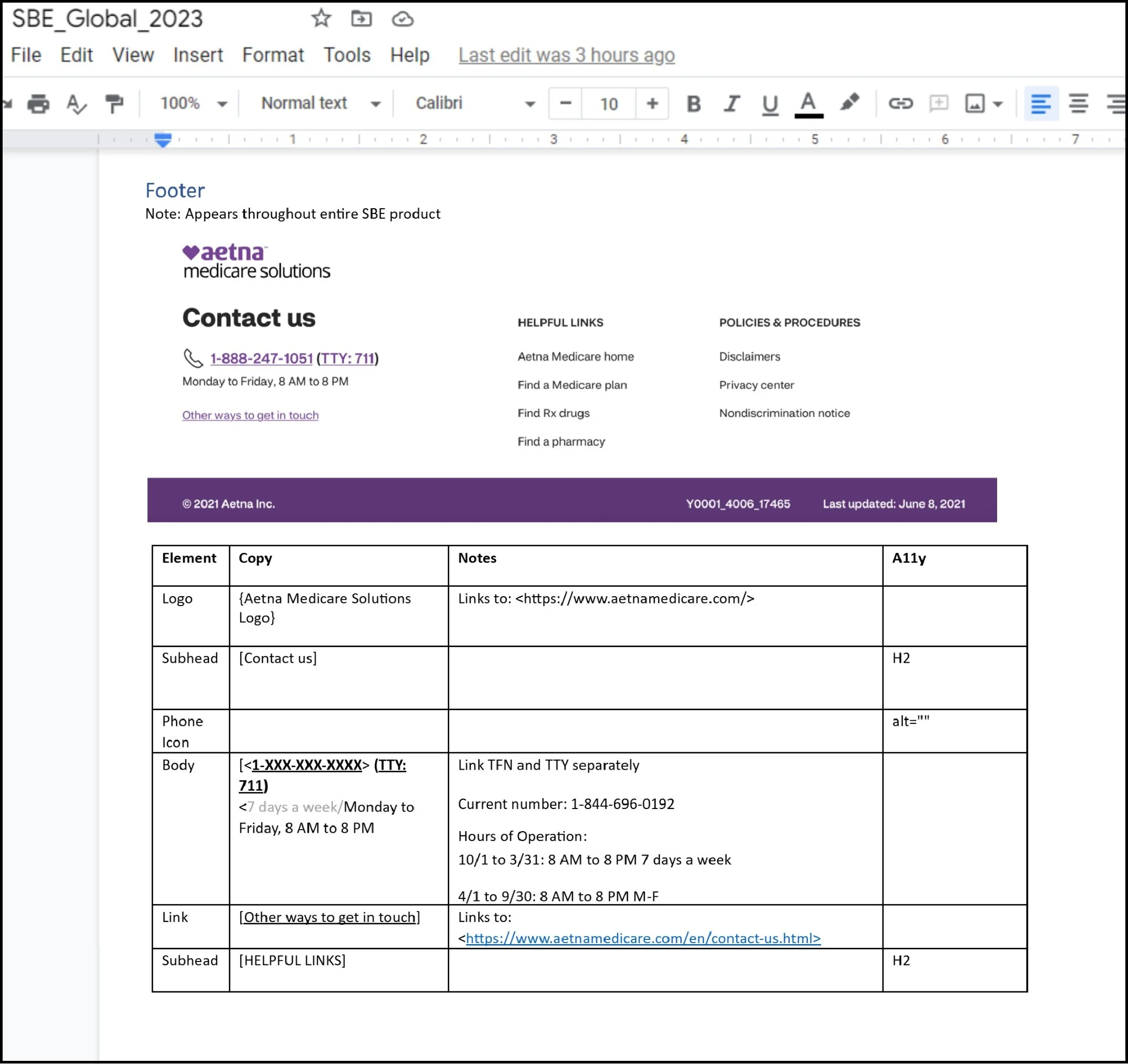Image resolution: width=1128 pixels, height=1064 pixels.
Task: Toggle bold formatting
Action: tap(693, 104)
